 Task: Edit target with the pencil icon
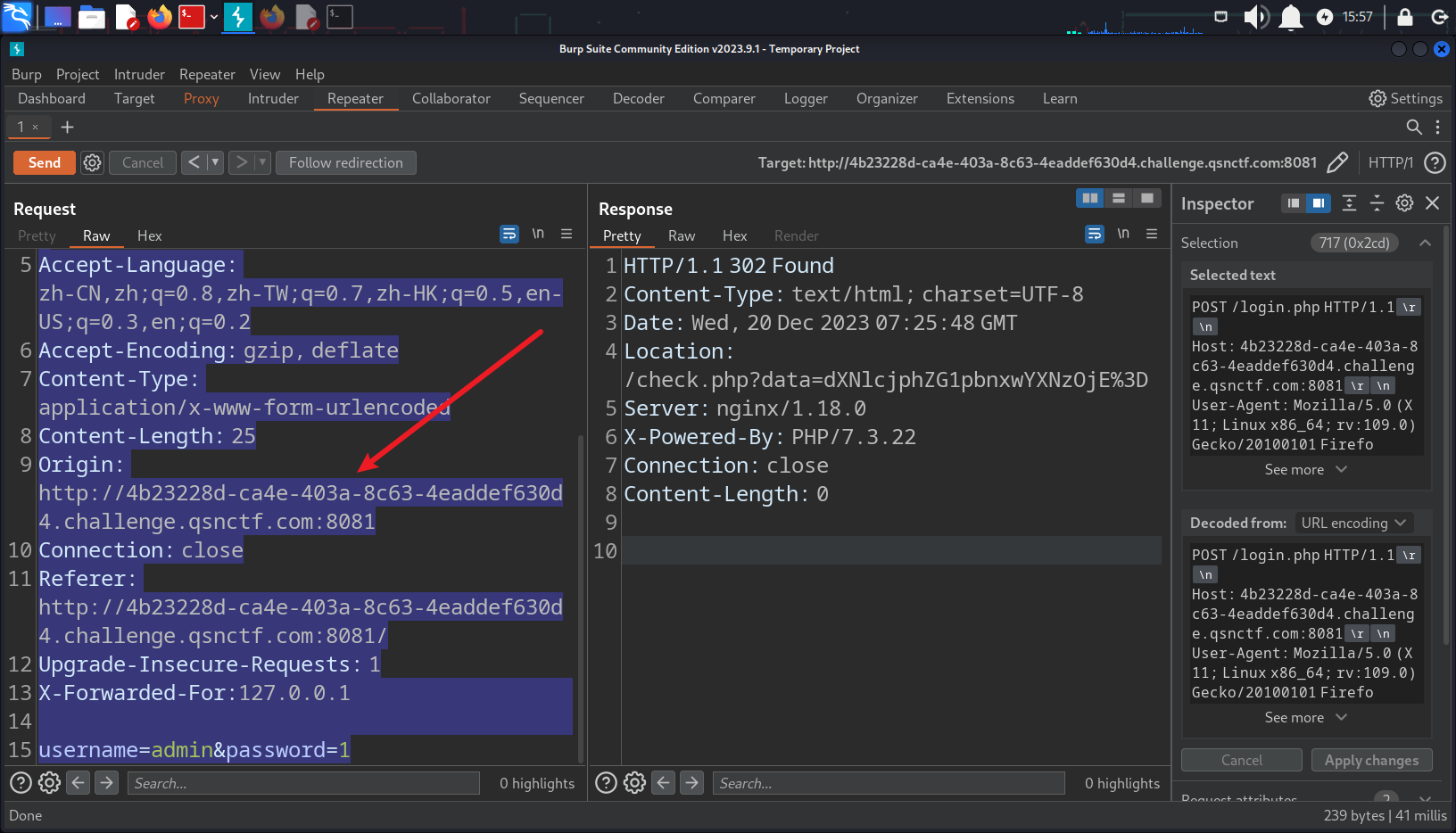click(x=1337, y=162)
